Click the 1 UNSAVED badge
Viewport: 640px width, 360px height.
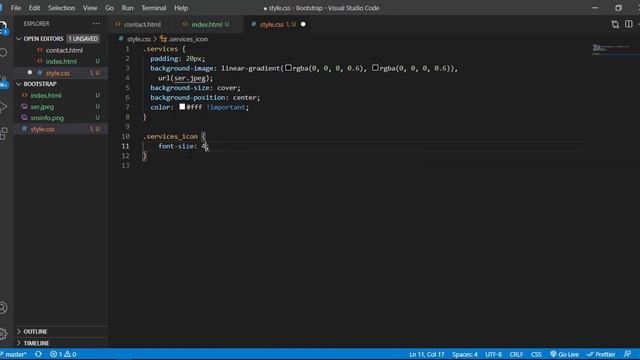83,39
